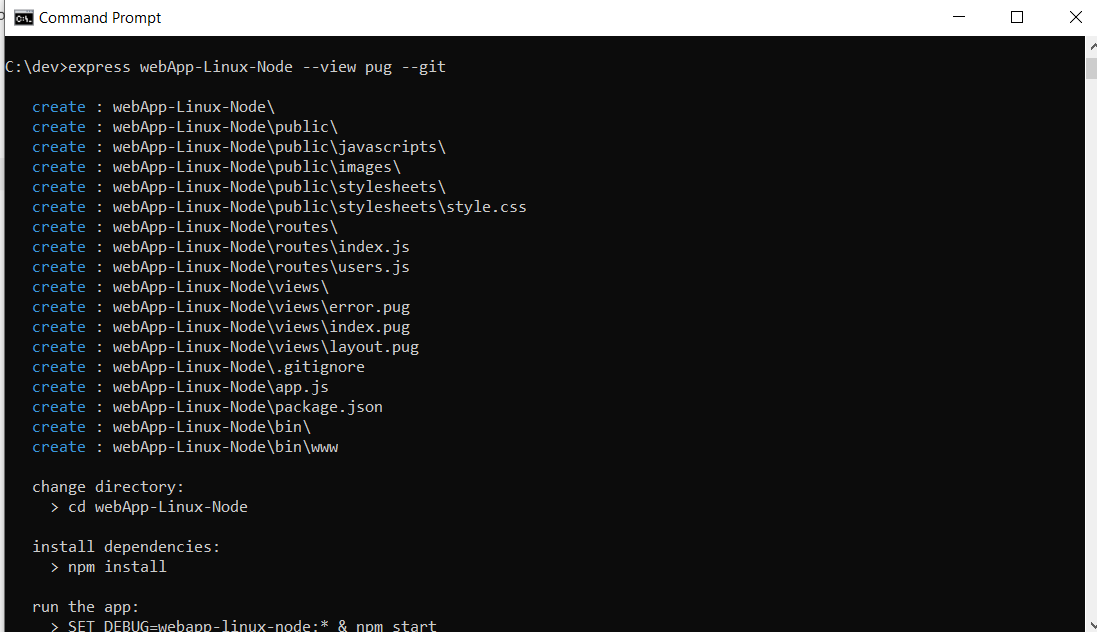The width and height of the screenshot is (1097, 632).
Task: Click the install dependencies heading line
Action: click(125, 546)
